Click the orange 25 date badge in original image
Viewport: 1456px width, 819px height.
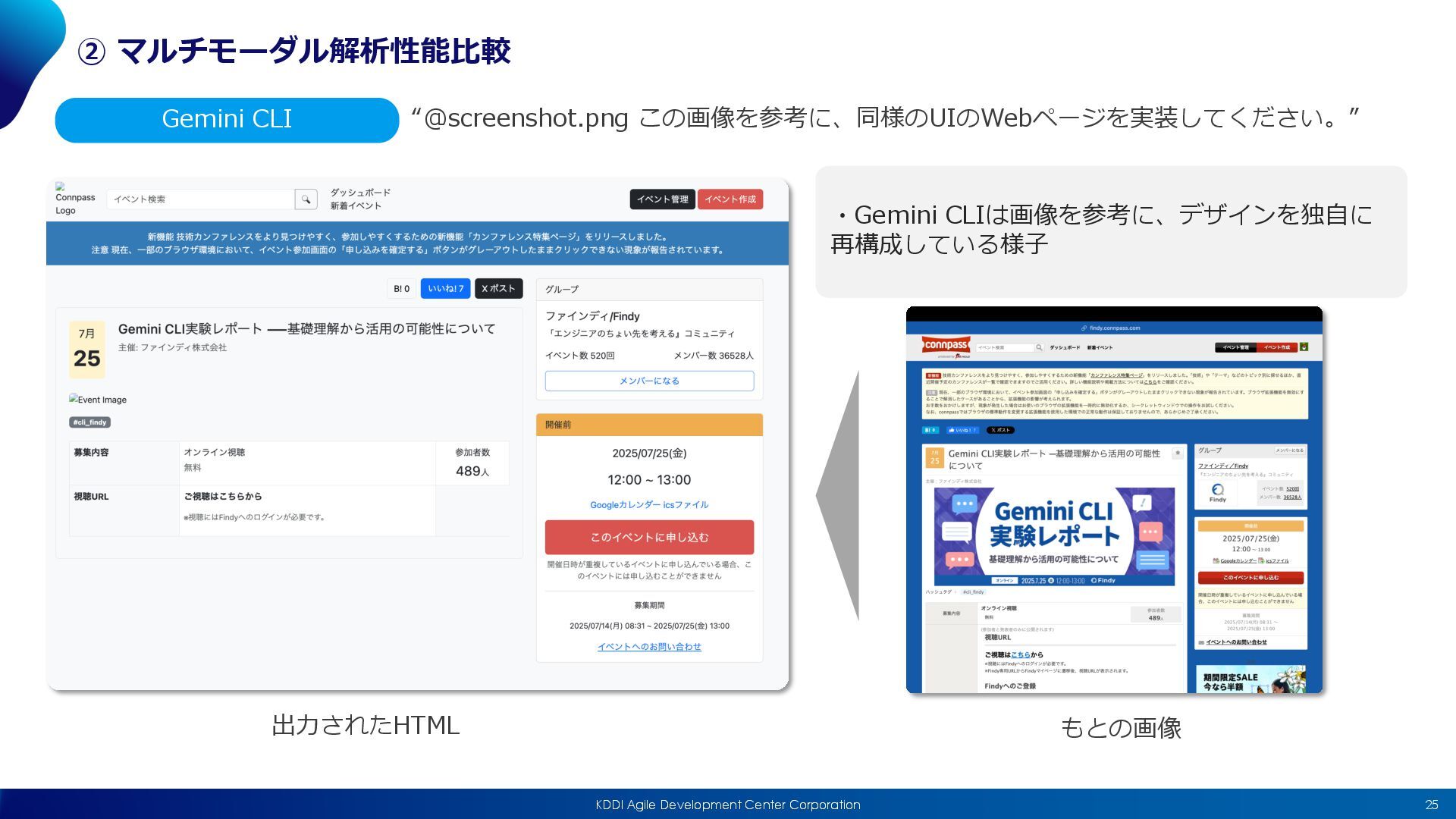934,458
